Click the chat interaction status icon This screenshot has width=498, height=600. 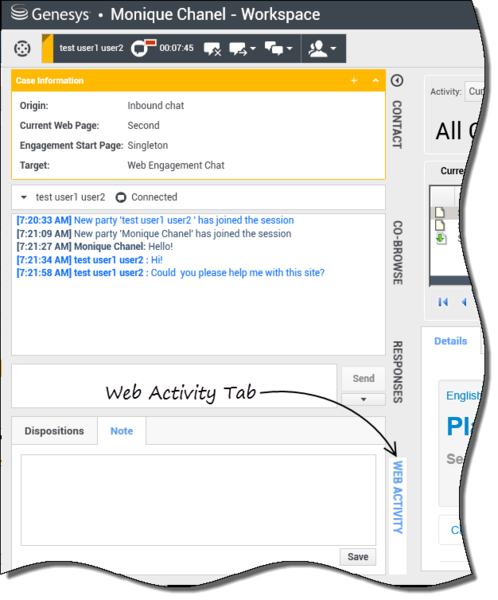pos(143,48)
